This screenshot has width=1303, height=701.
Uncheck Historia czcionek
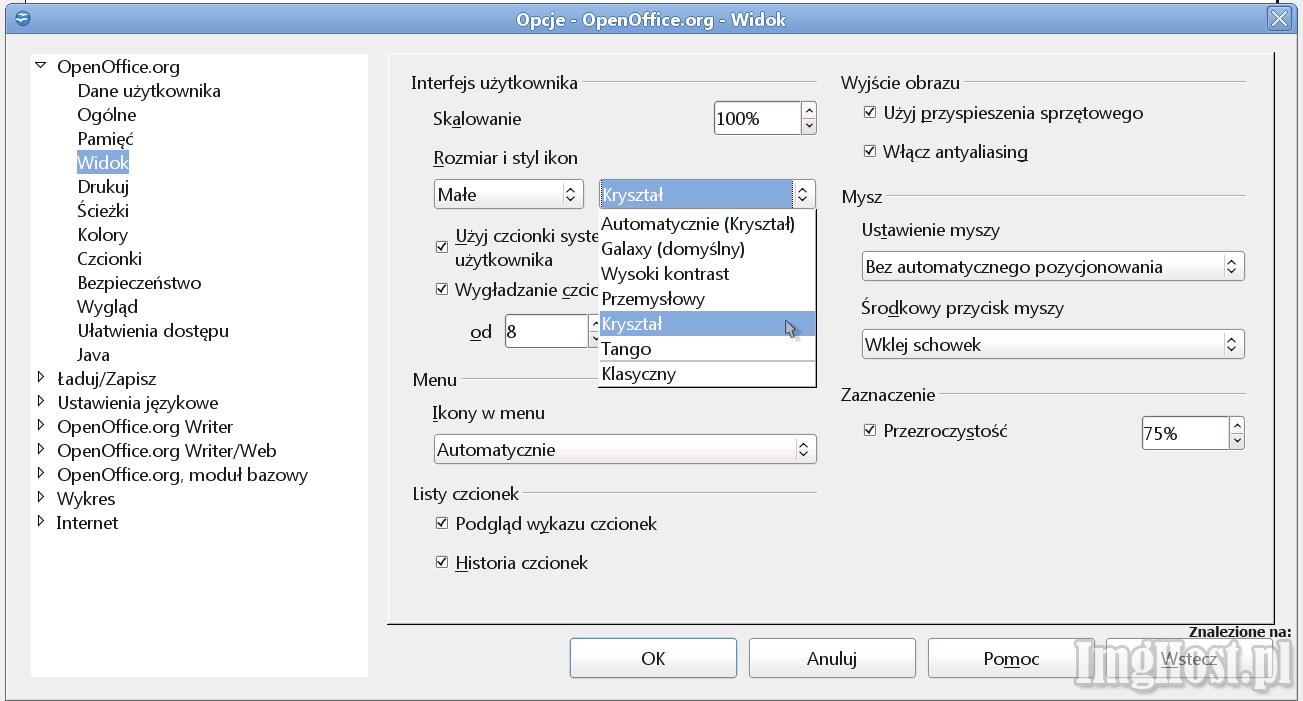442,562
